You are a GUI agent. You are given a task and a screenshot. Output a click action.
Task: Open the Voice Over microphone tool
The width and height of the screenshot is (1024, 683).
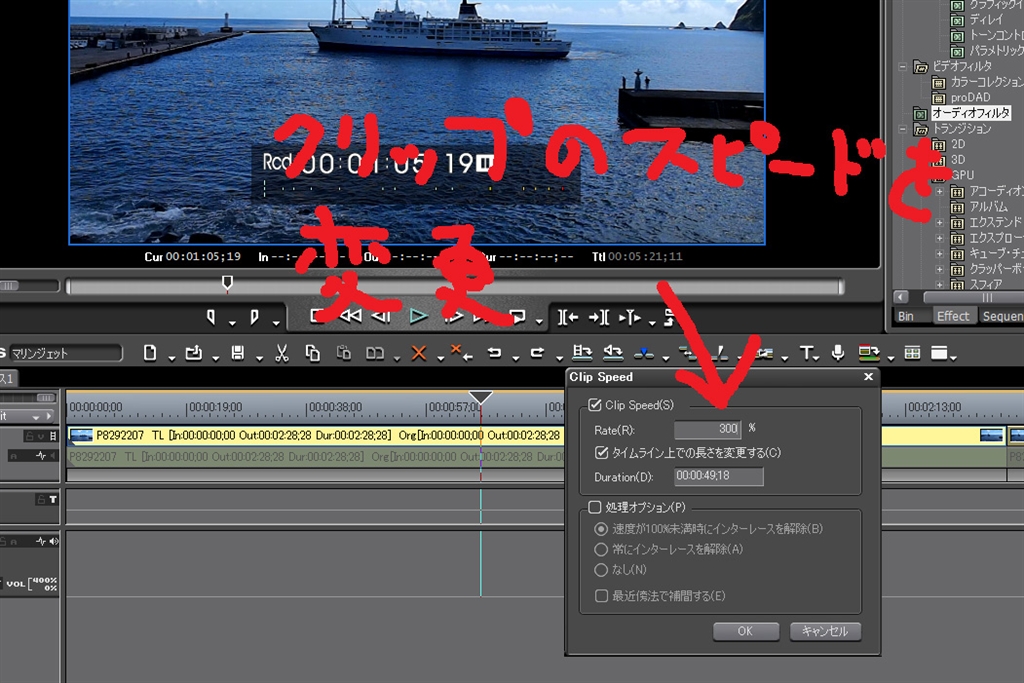coord(838,353)
